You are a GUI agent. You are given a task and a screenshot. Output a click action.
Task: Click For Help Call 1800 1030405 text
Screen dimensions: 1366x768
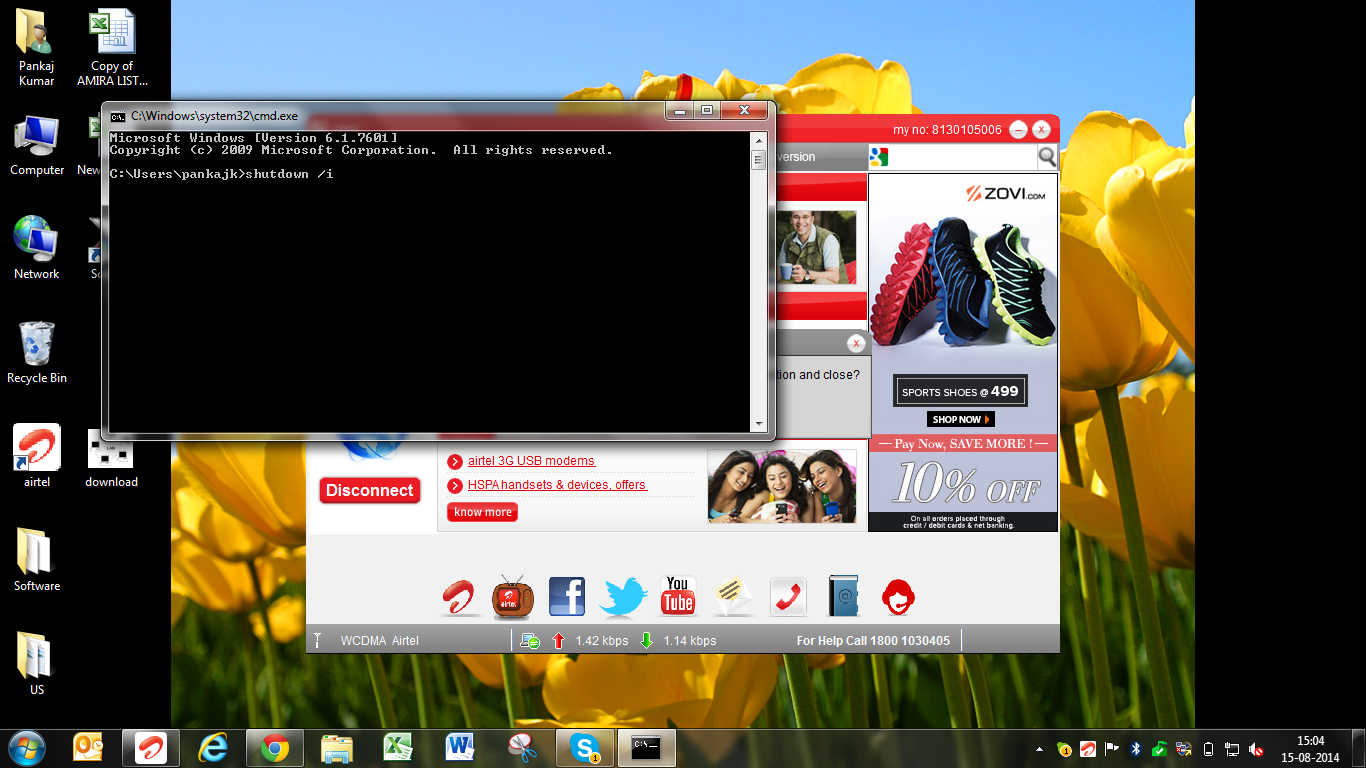(x=873, y=640)
